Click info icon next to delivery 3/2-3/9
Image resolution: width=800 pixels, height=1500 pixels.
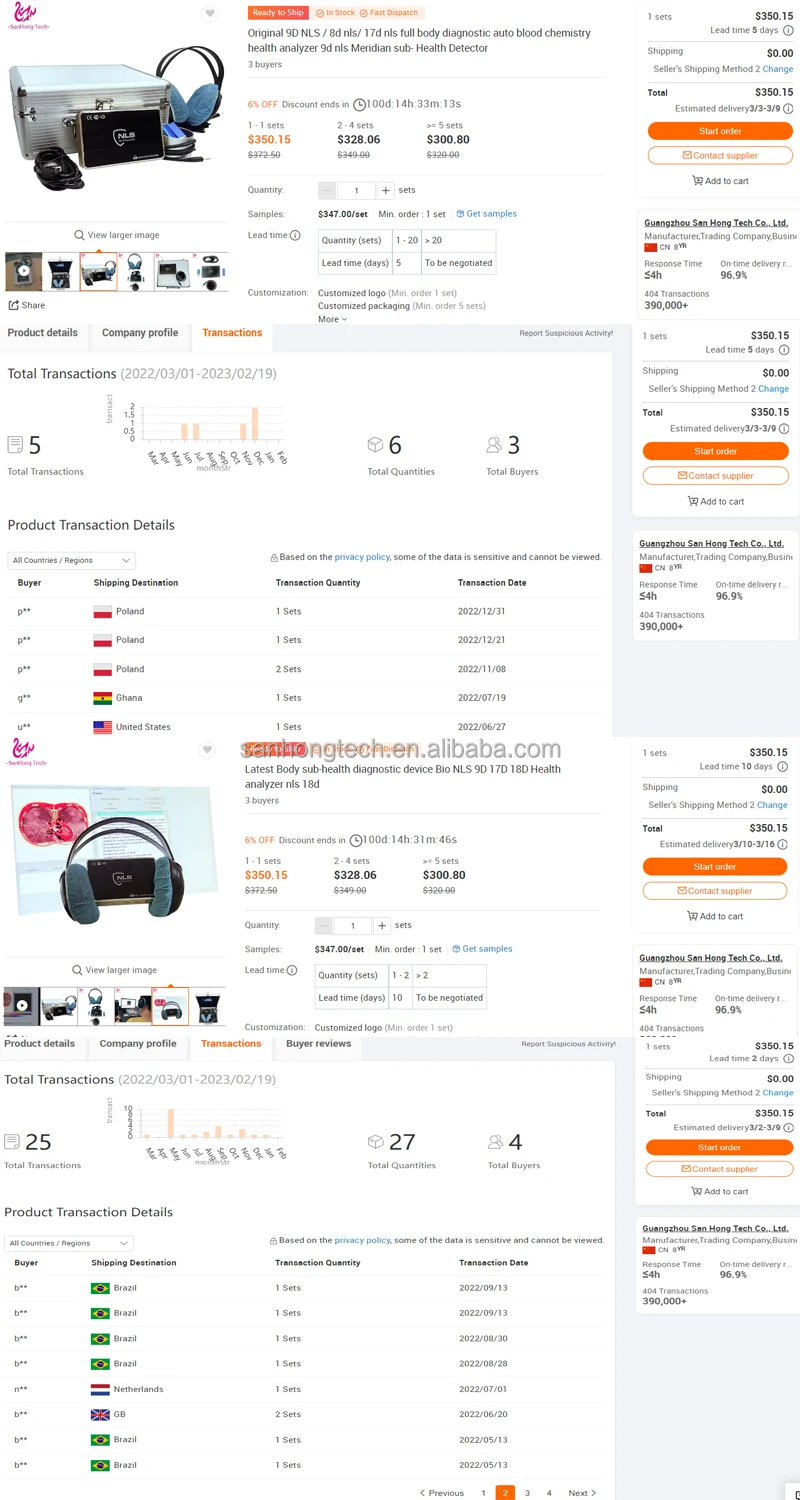point(787,1127)
